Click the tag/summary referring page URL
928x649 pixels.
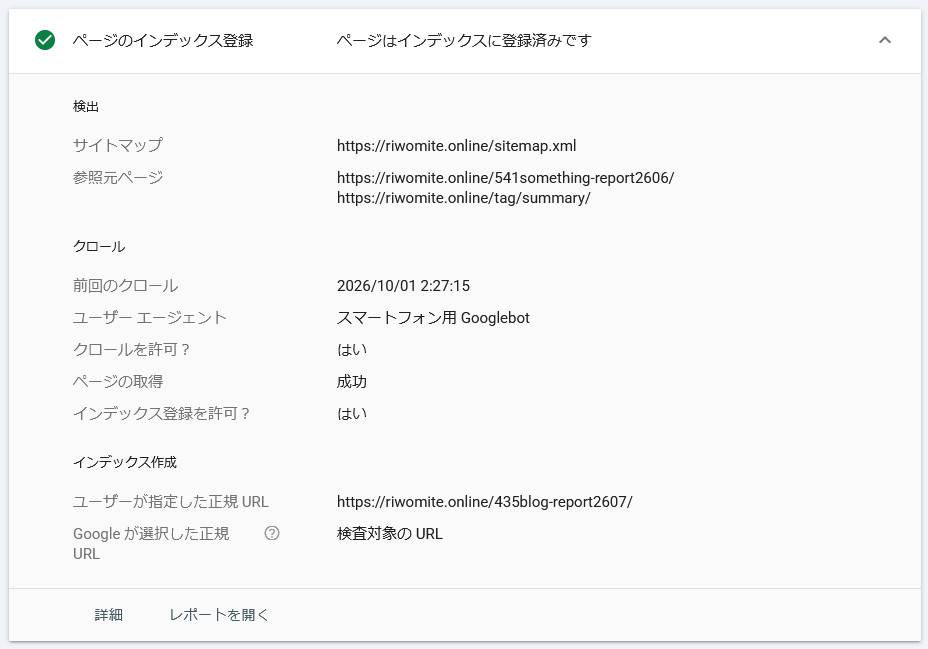tap(463, 198)
